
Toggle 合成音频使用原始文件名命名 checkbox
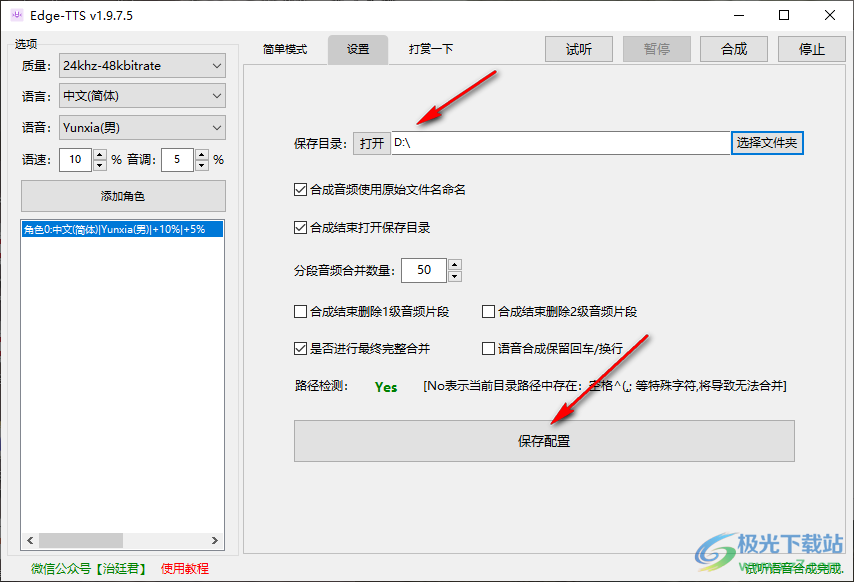pyautogui.click(x=300, y=189)
